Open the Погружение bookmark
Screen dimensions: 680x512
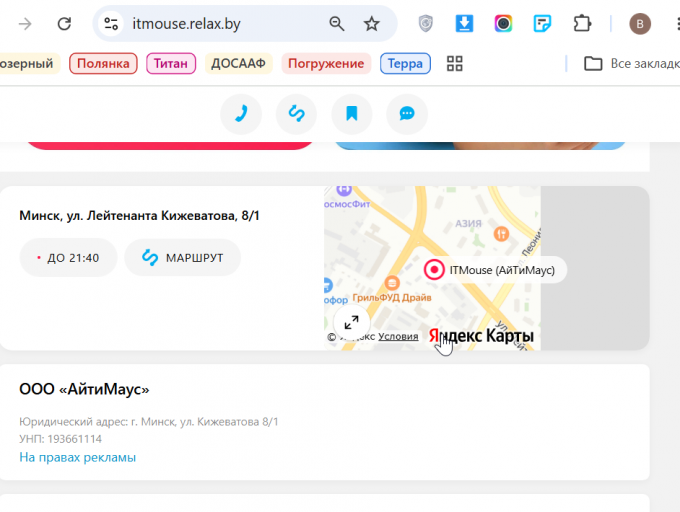pyautogui.click(x=326, y=64)
